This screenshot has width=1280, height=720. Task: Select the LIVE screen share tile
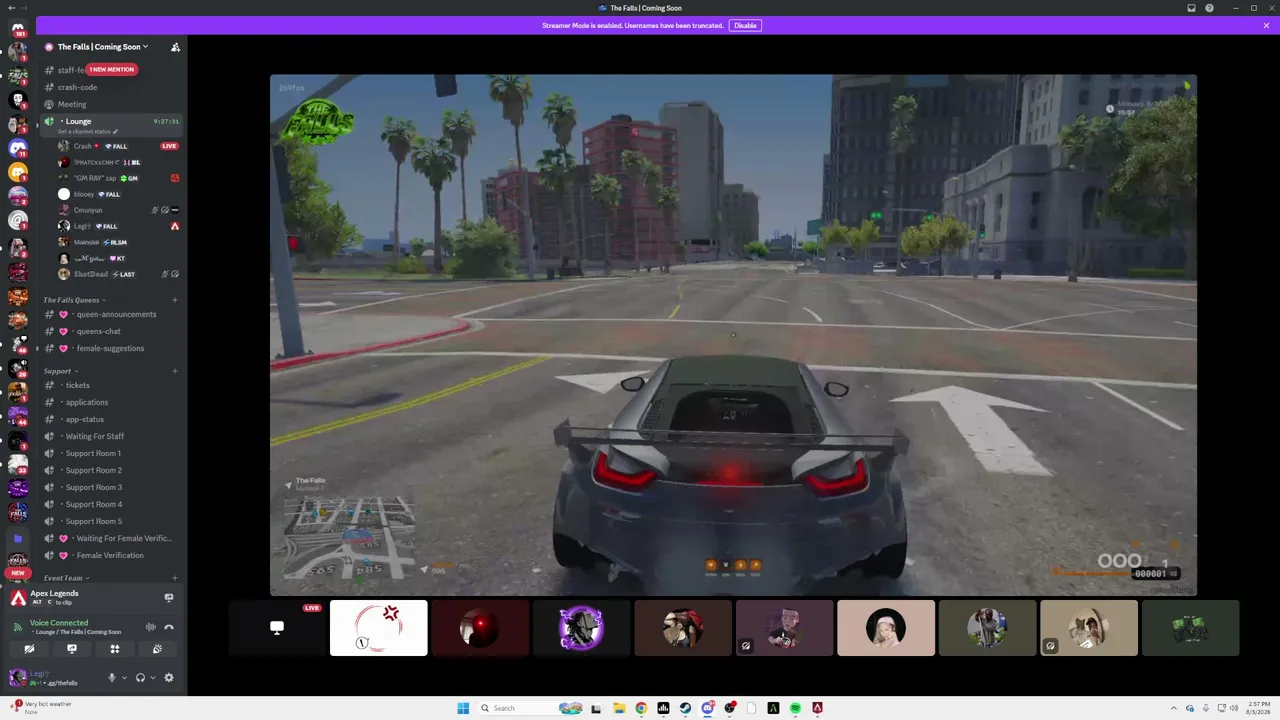pos(277,628)
